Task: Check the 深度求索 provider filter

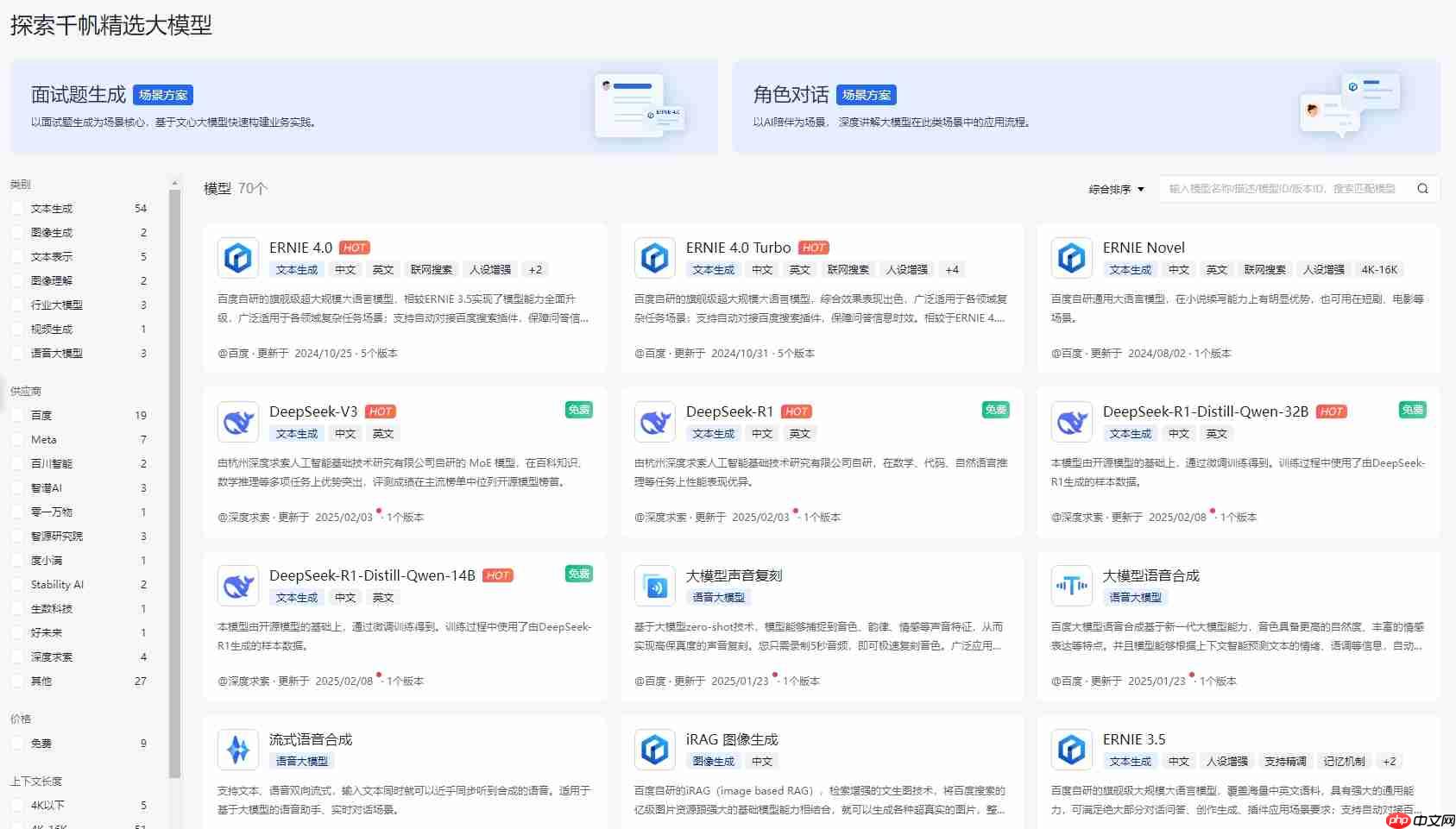Action: tap(17, 656)
